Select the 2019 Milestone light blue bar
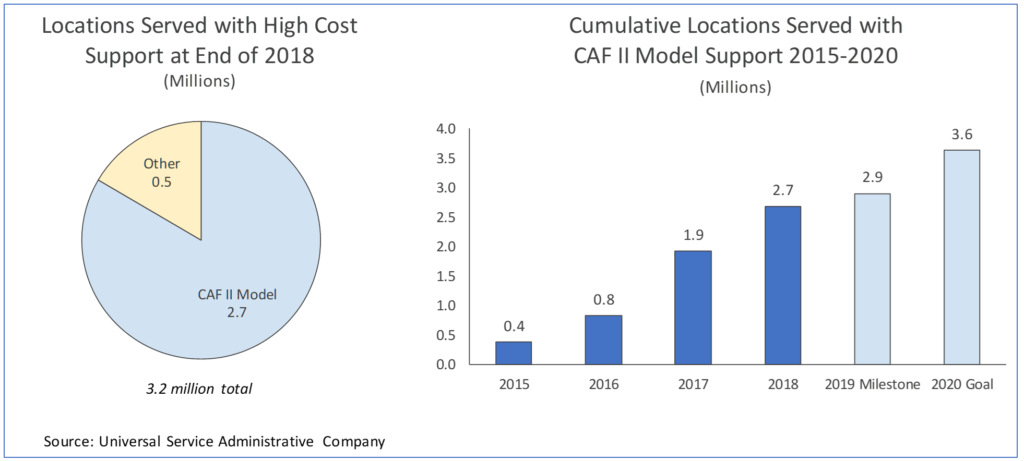Screen dimensions: 1024x461 tap(872, 279)
